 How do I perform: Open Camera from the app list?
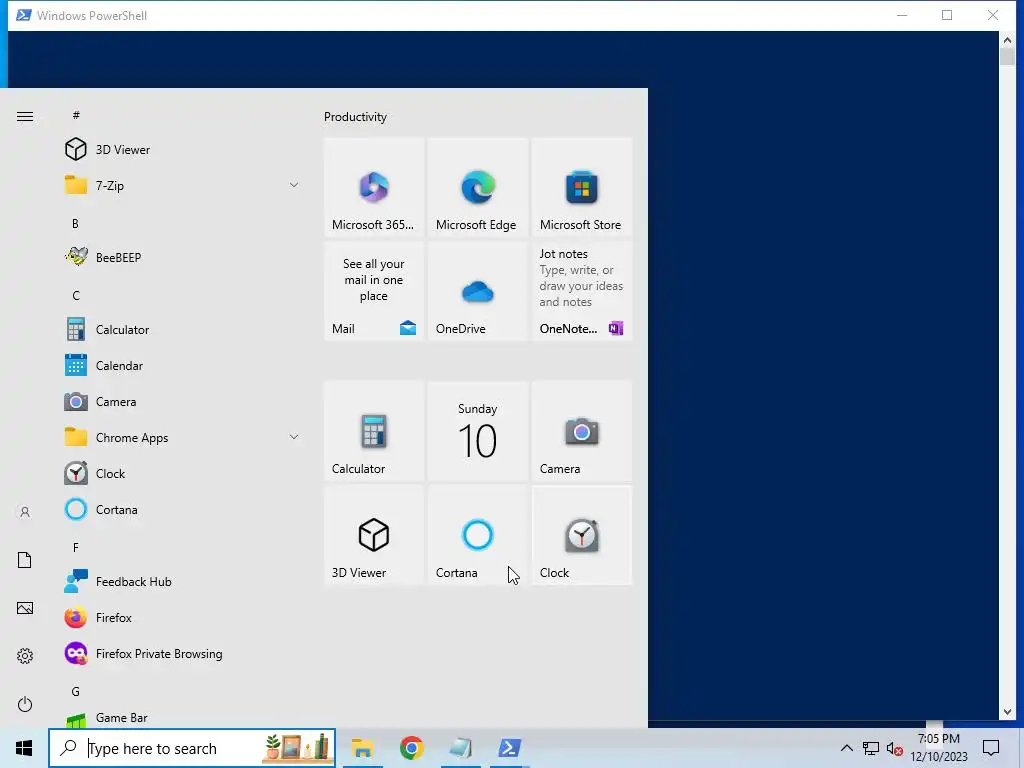coord(180,402)
